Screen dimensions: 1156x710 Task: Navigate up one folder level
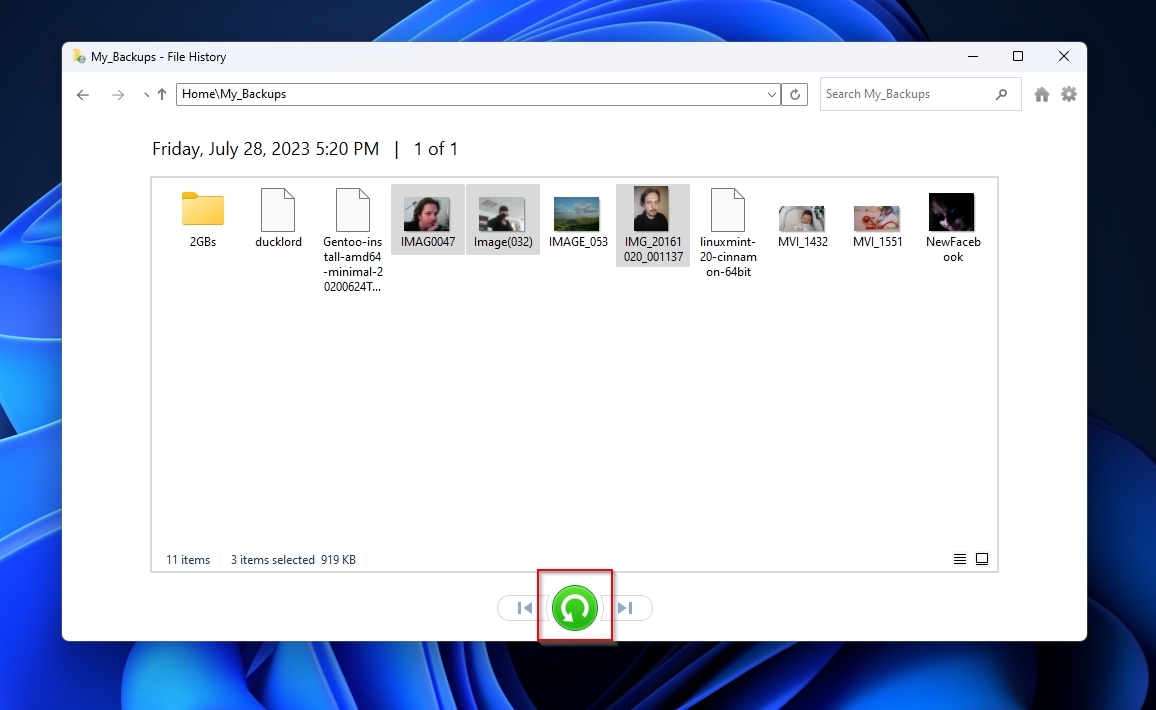(161, 93)
